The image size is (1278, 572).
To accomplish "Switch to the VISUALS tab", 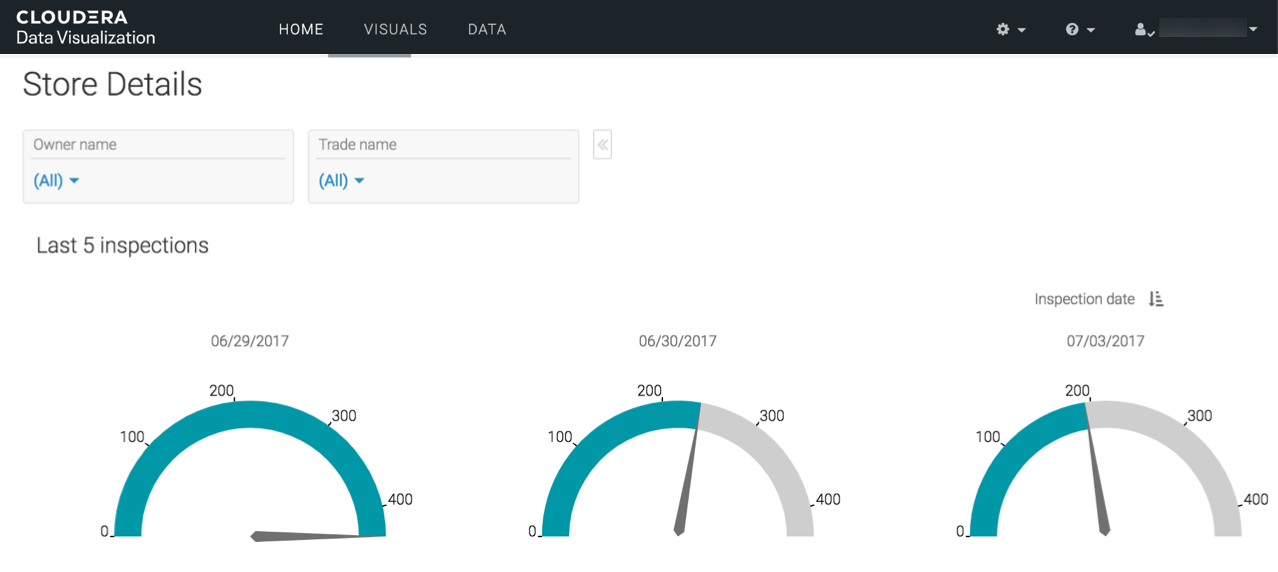I will tap(395, 30).
